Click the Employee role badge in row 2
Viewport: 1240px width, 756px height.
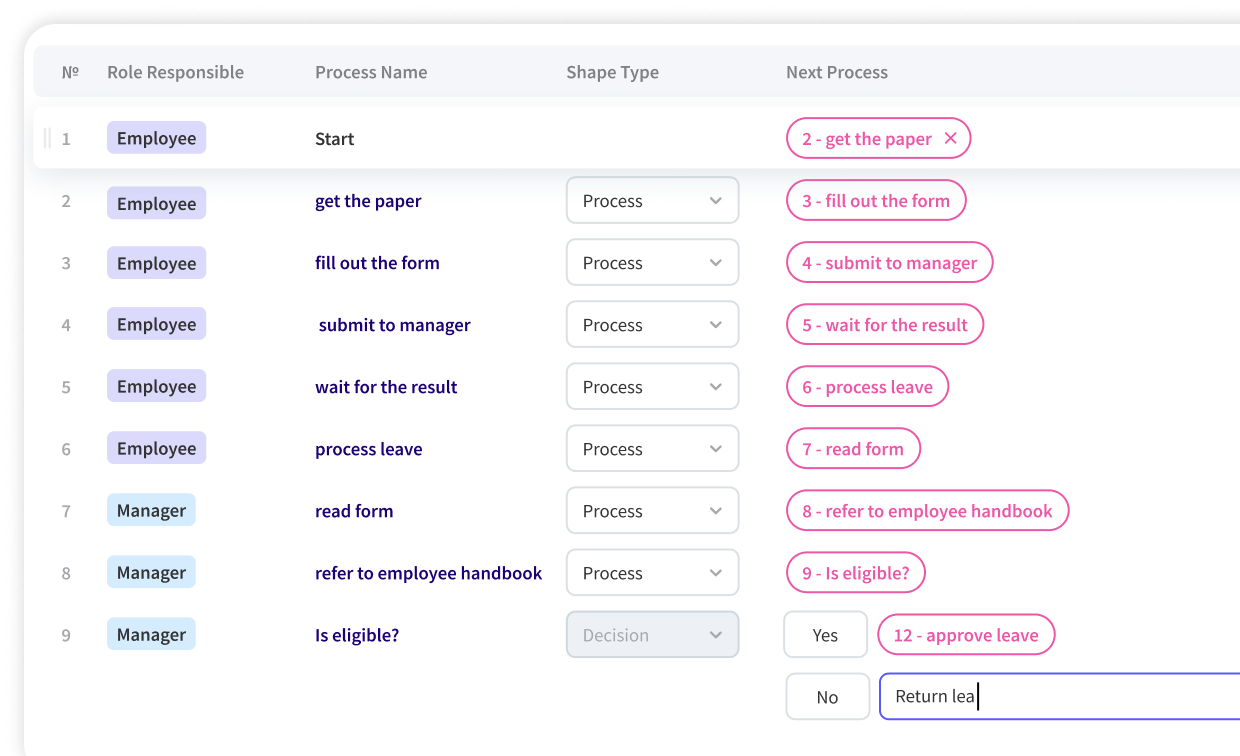click(156, 203)
